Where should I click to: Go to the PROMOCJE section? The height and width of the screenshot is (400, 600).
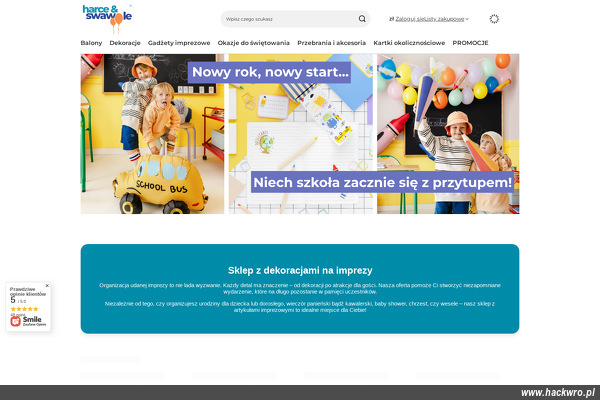tap(469, 43)
